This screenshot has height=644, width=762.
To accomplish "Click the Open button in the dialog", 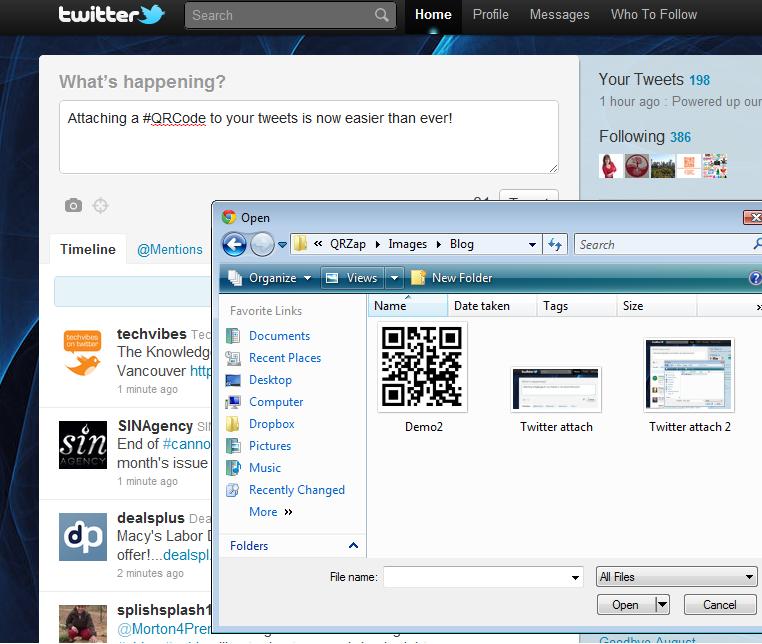I will tap(625, 605).
